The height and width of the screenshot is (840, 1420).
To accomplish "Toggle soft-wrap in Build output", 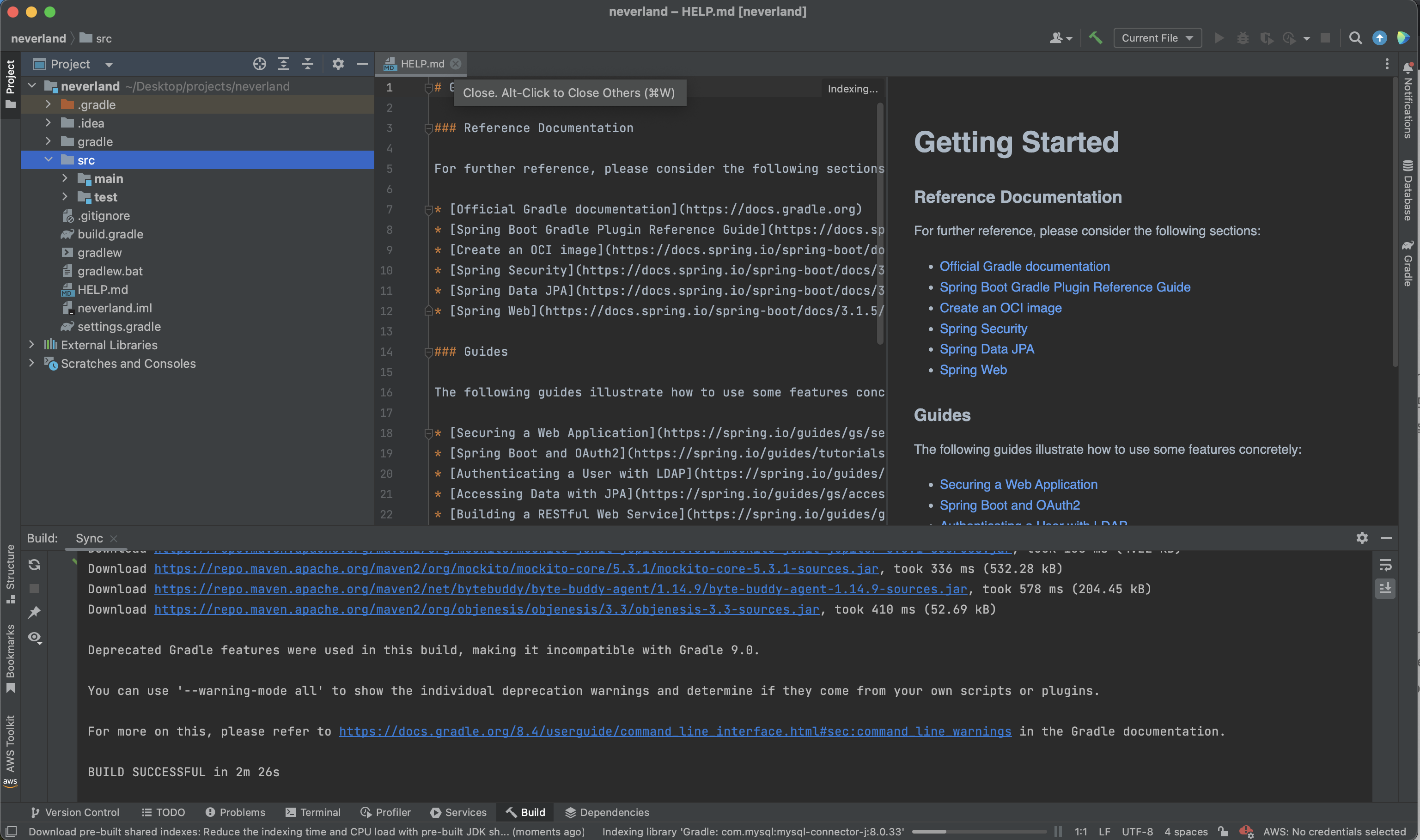I will pyautogui.click(x=1385, y=565).
